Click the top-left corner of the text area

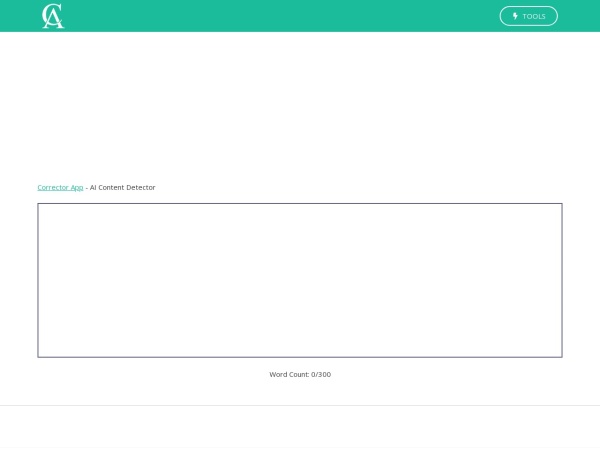(x=41, y=207)
